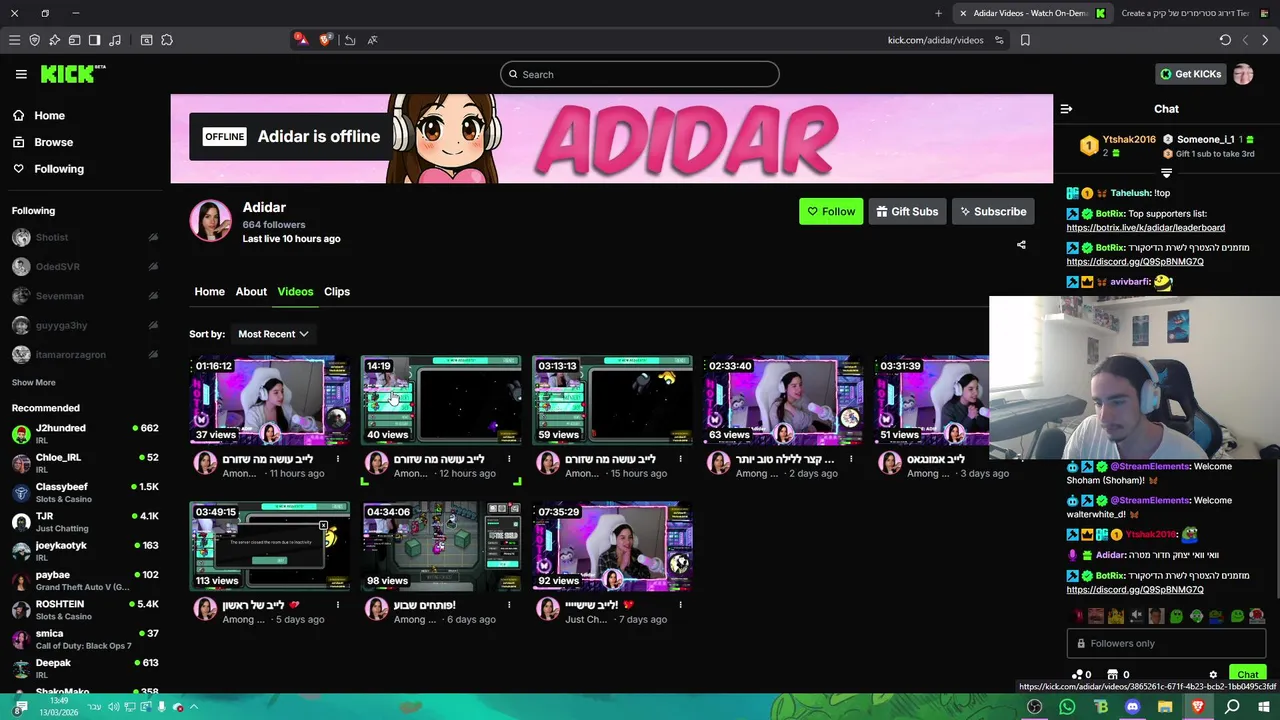
Task: Open the browser extensions puzzle icon
Action: [x=167, y=40]
